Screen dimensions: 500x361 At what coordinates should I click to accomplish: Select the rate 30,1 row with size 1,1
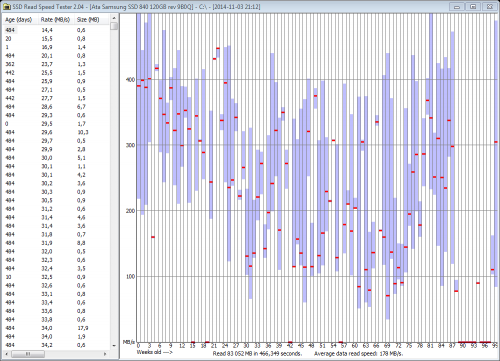pyautogui.click(x=56, y=166)
